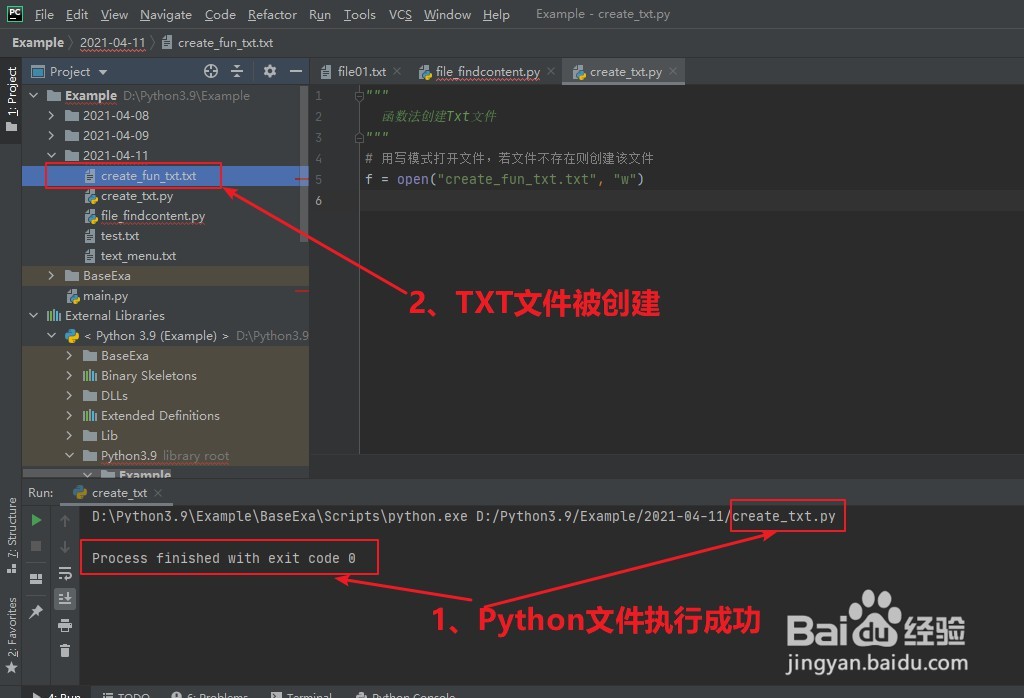The width and height of the screenshot is (1024, 698).
Task: Close the file_findcontent.py tab
Action: [550, 71]
